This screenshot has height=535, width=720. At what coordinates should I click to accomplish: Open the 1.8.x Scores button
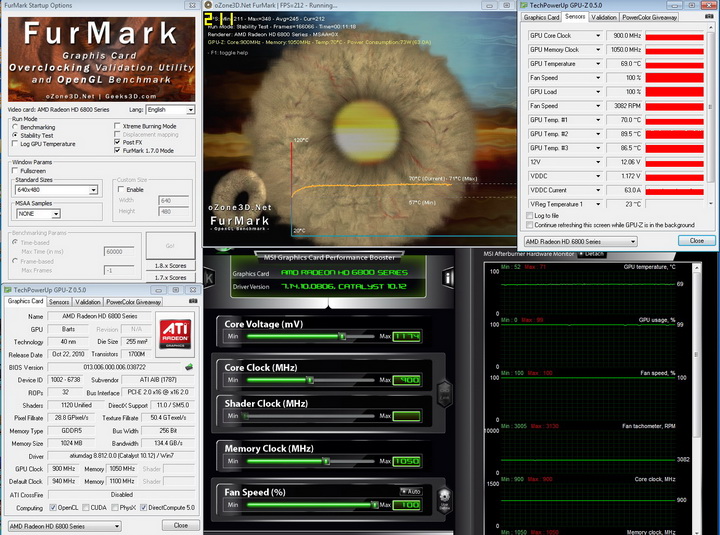click(x=170, y=265)
